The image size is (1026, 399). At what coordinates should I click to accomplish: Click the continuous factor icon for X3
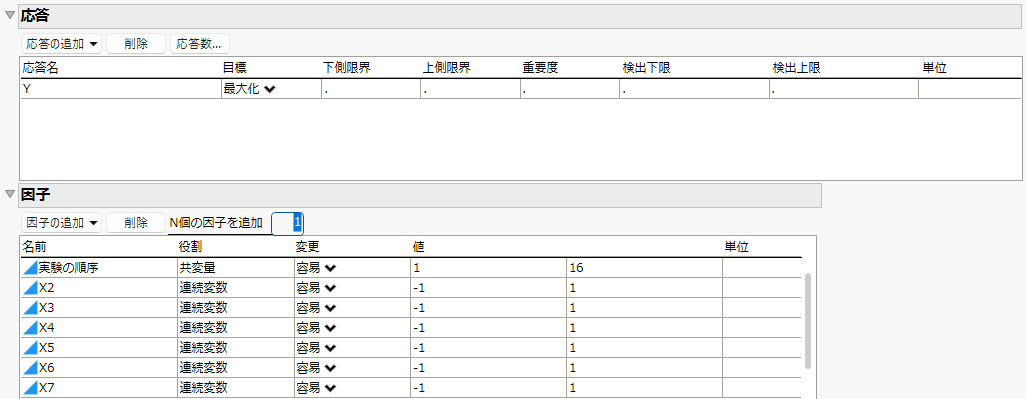[x=30, y=308]
